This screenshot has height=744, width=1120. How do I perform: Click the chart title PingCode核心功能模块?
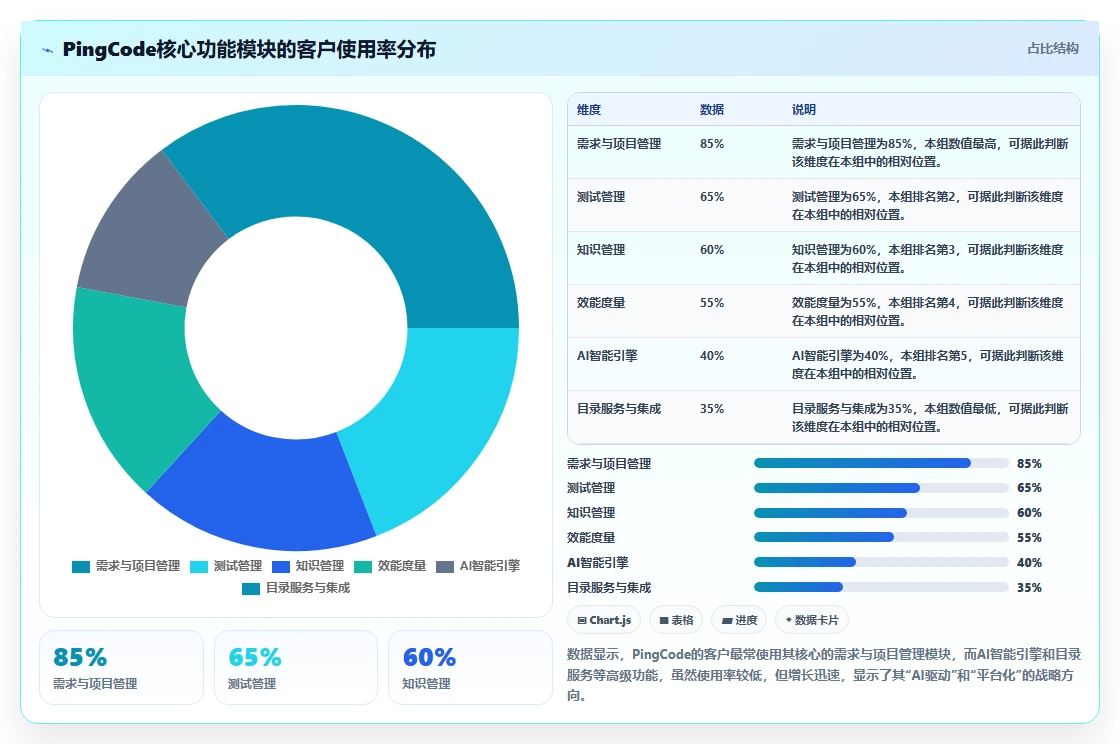249,49
